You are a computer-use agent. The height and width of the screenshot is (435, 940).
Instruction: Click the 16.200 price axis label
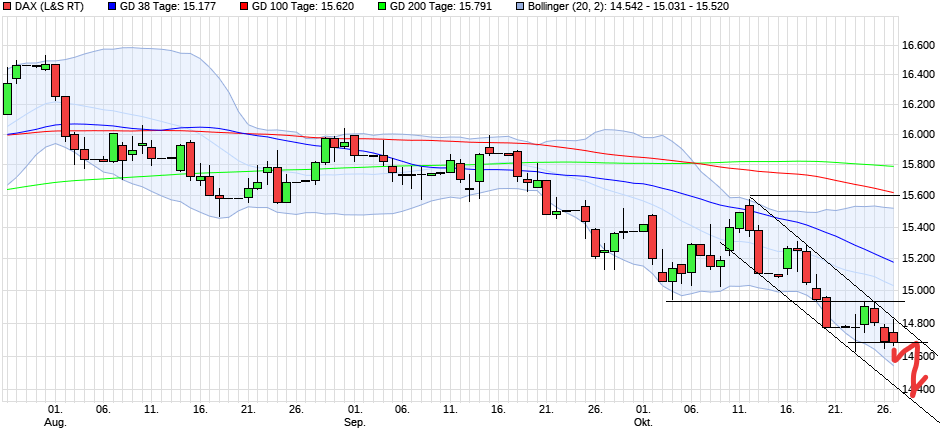tap(917, 105)
